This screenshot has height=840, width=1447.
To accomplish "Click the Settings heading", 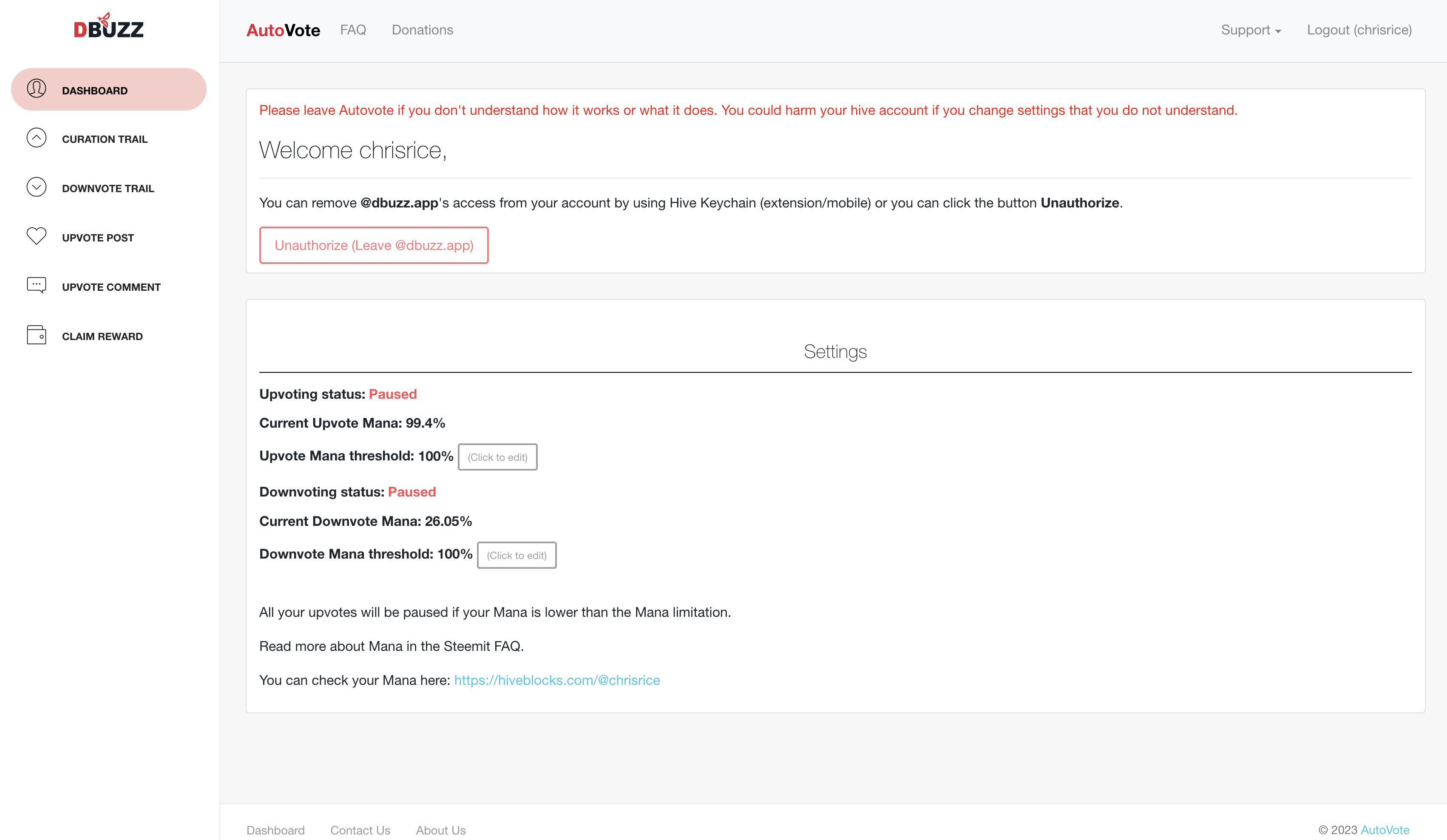I will [835, 352].
